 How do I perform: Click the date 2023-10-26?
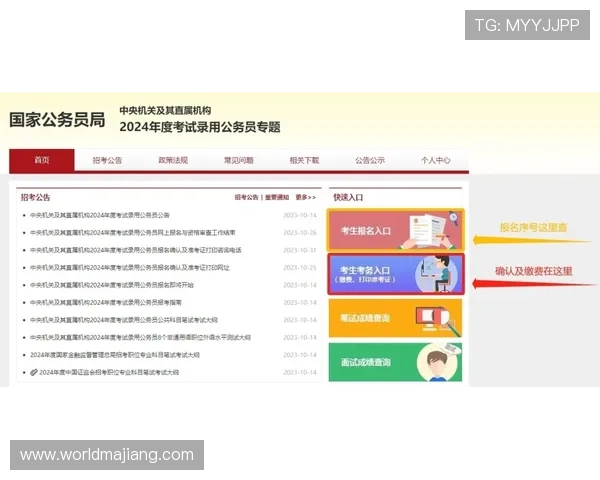(x=300, y=233)
